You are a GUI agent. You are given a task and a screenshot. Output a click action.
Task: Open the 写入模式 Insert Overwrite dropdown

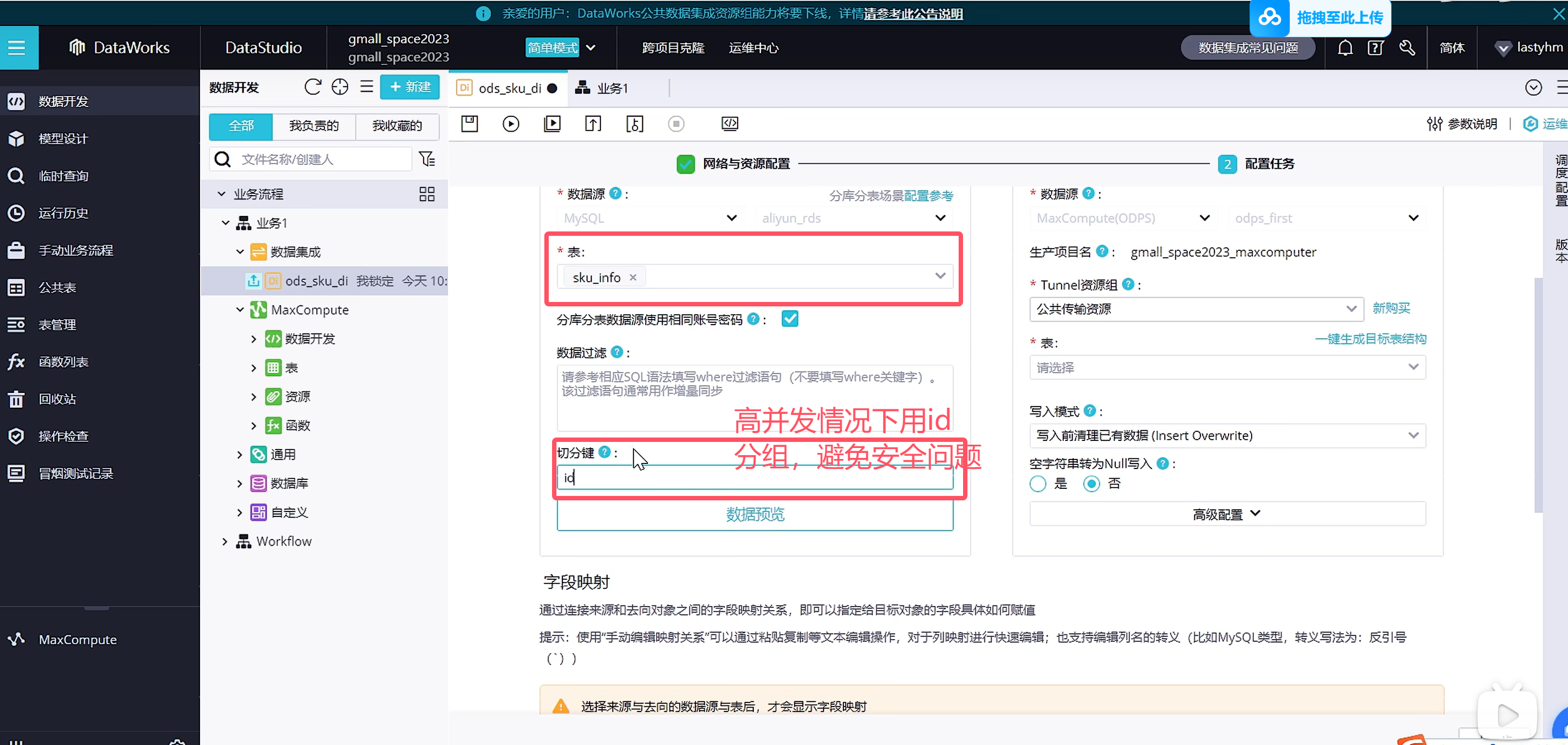pyautogui.click(x=1226, y=435)
